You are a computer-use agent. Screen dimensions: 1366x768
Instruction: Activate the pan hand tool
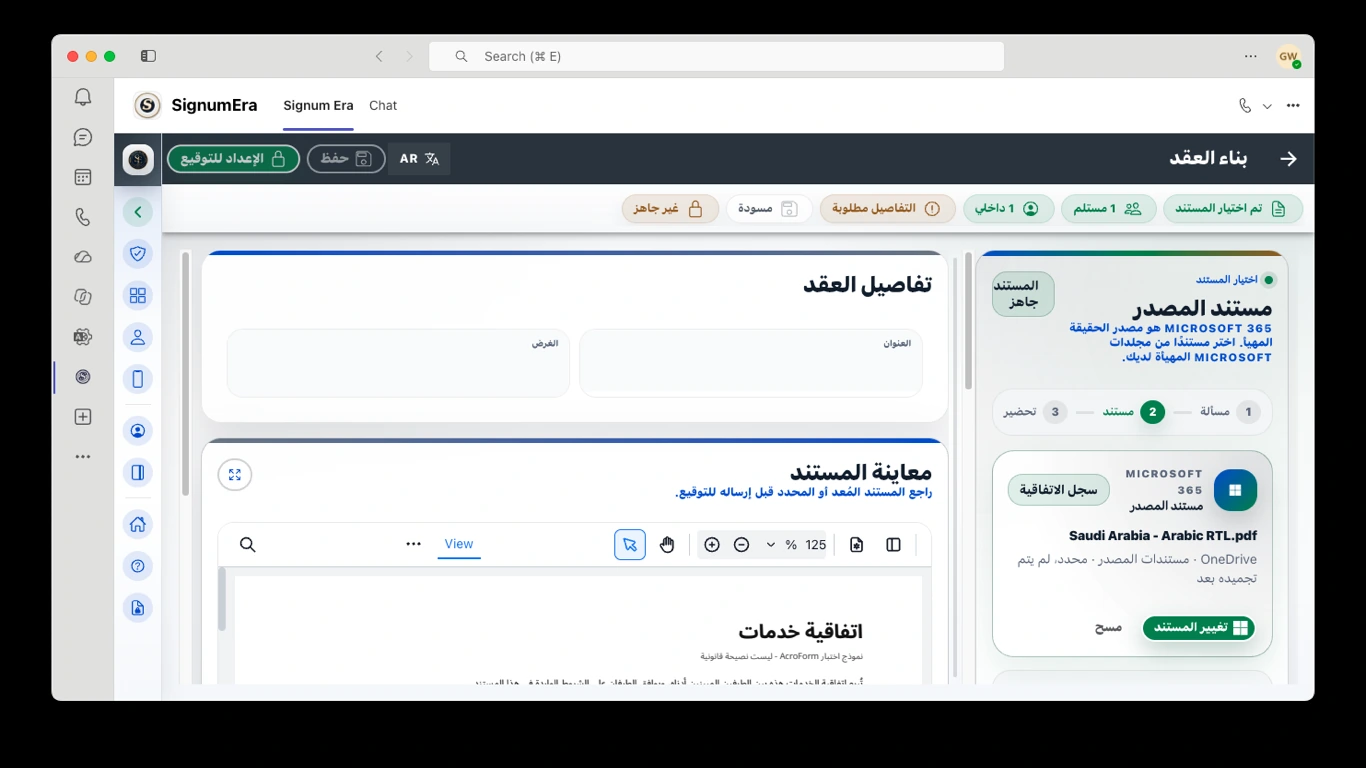(667, 545)
